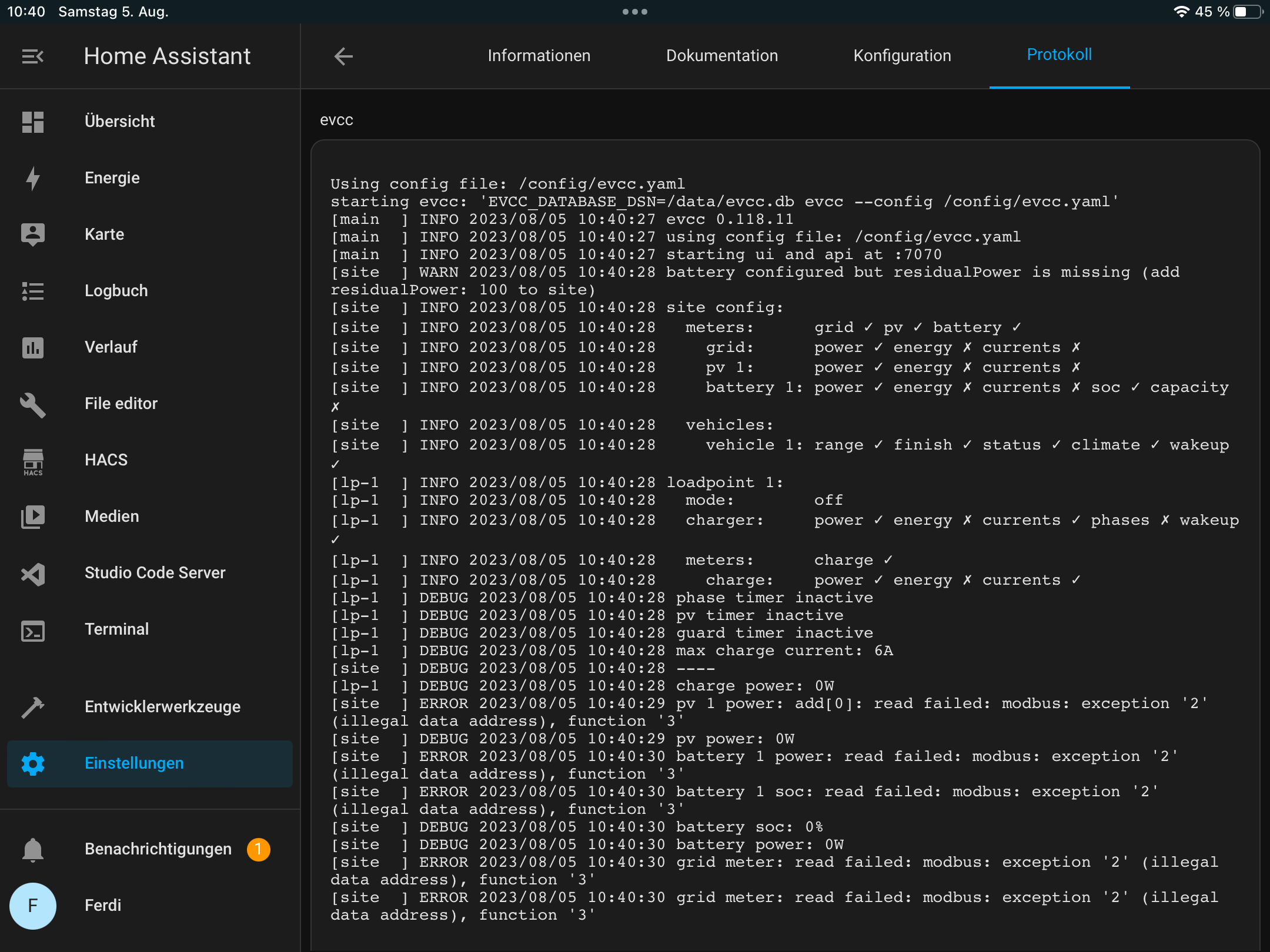Open HACS
Screen dimensions: 1270x952
coord(106,460)
